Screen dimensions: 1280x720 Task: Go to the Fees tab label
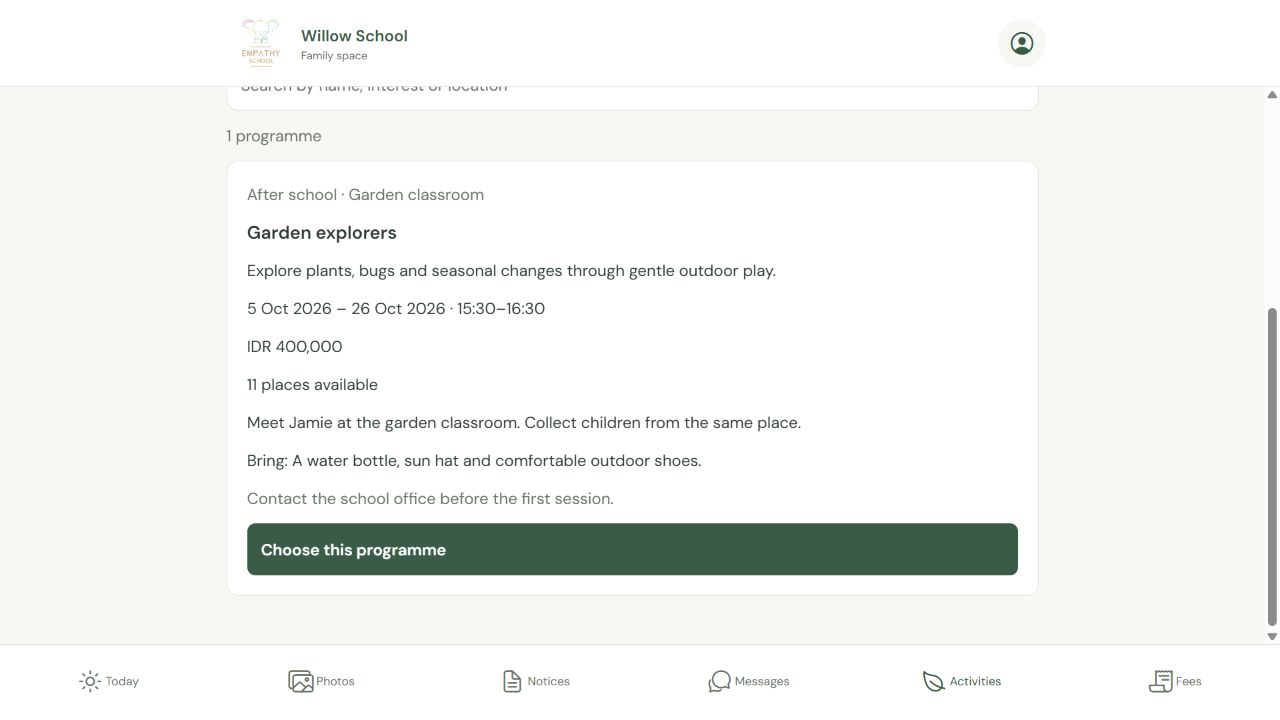coord(1188,681)
